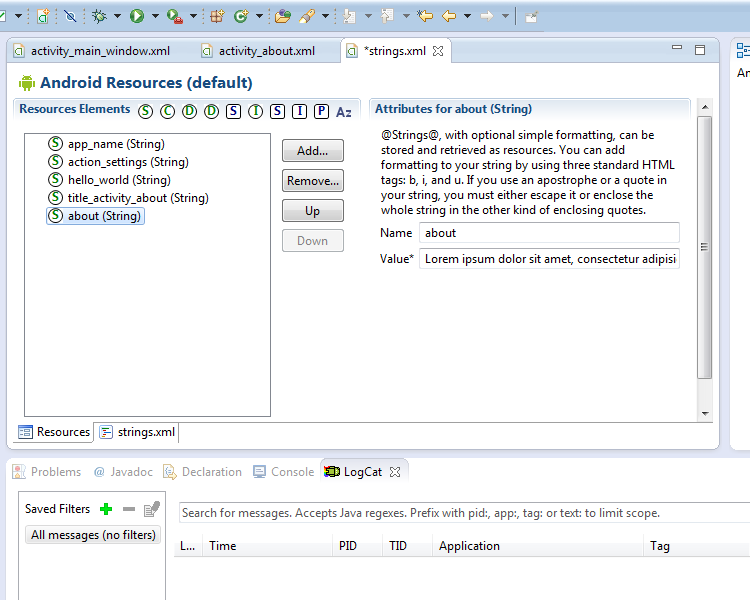Toggle the D filter icon next to C
The image size is (750, 600).
click(x=189, y=111)
